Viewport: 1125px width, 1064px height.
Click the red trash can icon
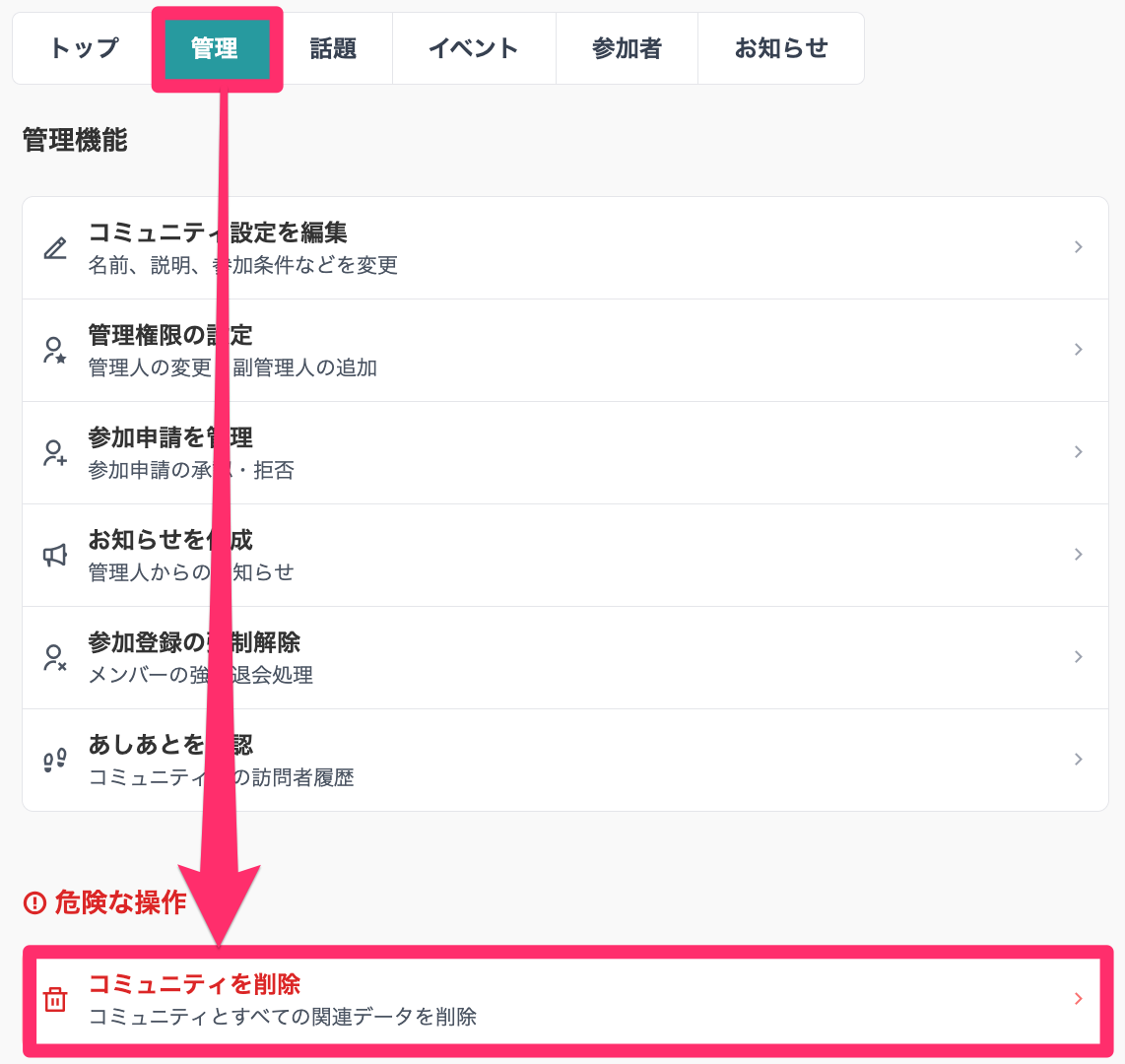pos(55,999)
